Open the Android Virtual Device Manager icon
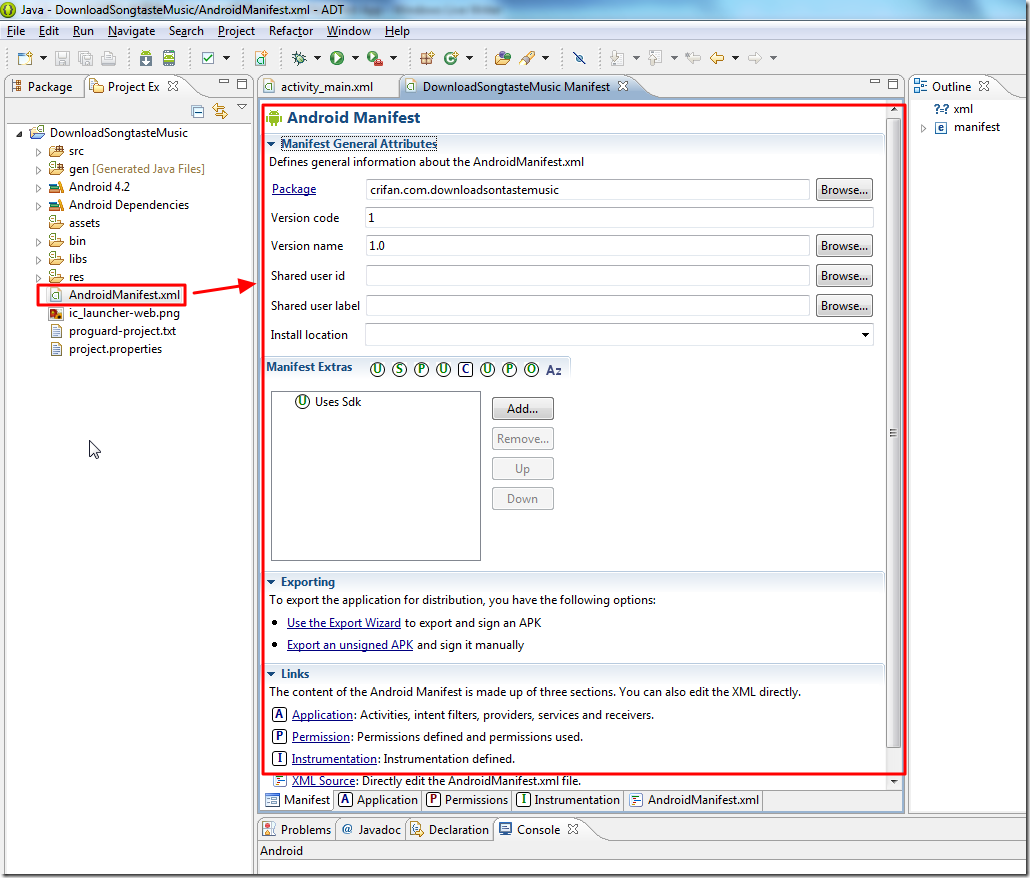This screenshot has height=878, width=1030. (x=169, y=58)
